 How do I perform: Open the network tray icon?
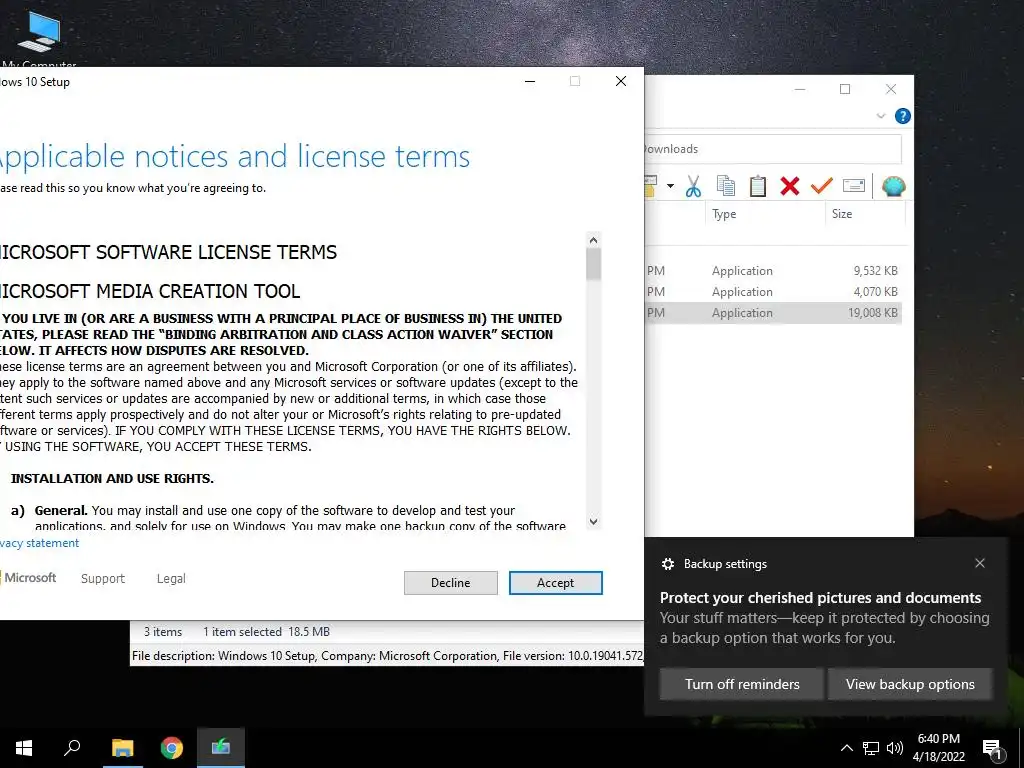click(x=871, y=748)
